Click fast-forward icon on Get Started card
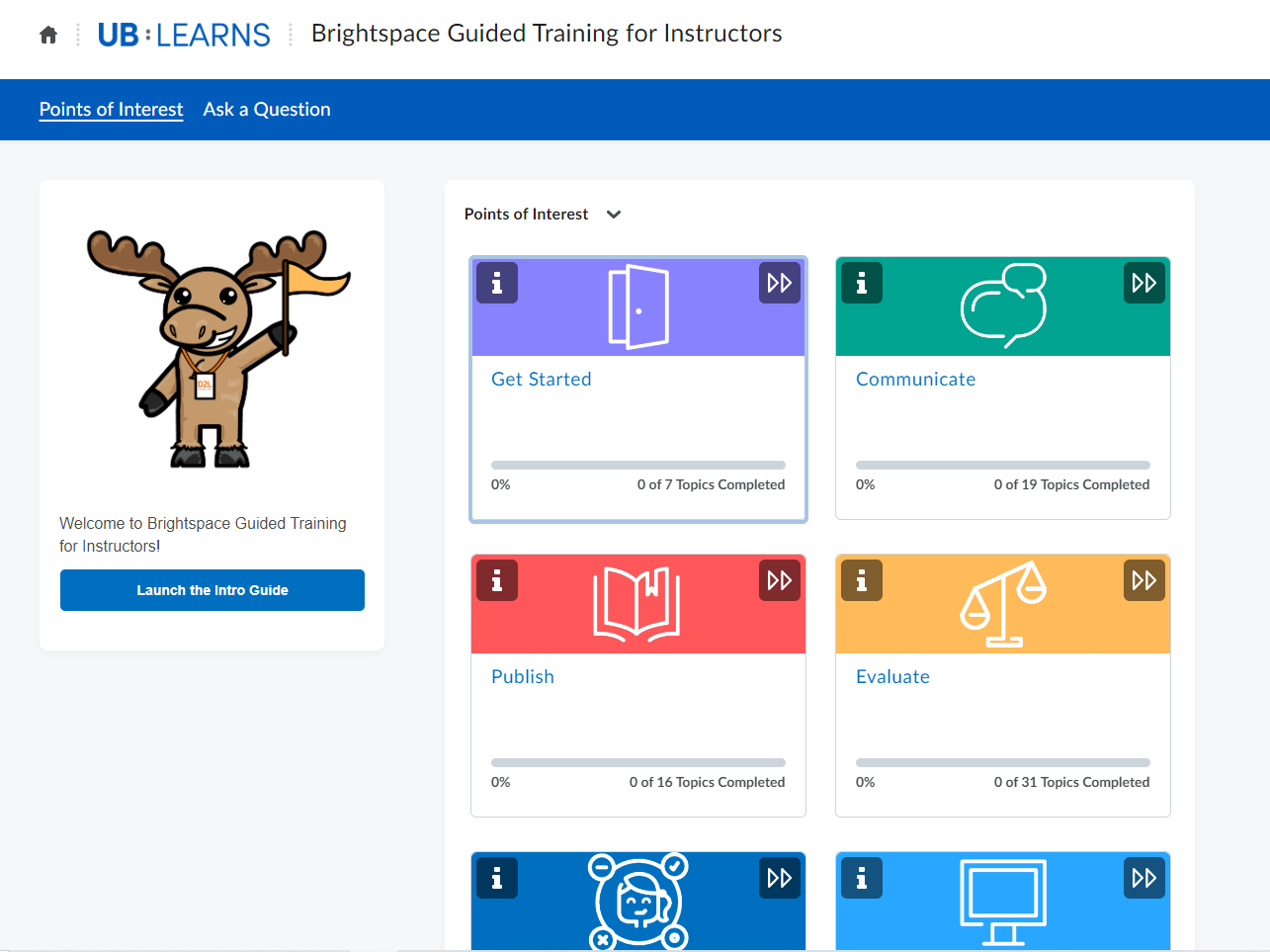 779,283
